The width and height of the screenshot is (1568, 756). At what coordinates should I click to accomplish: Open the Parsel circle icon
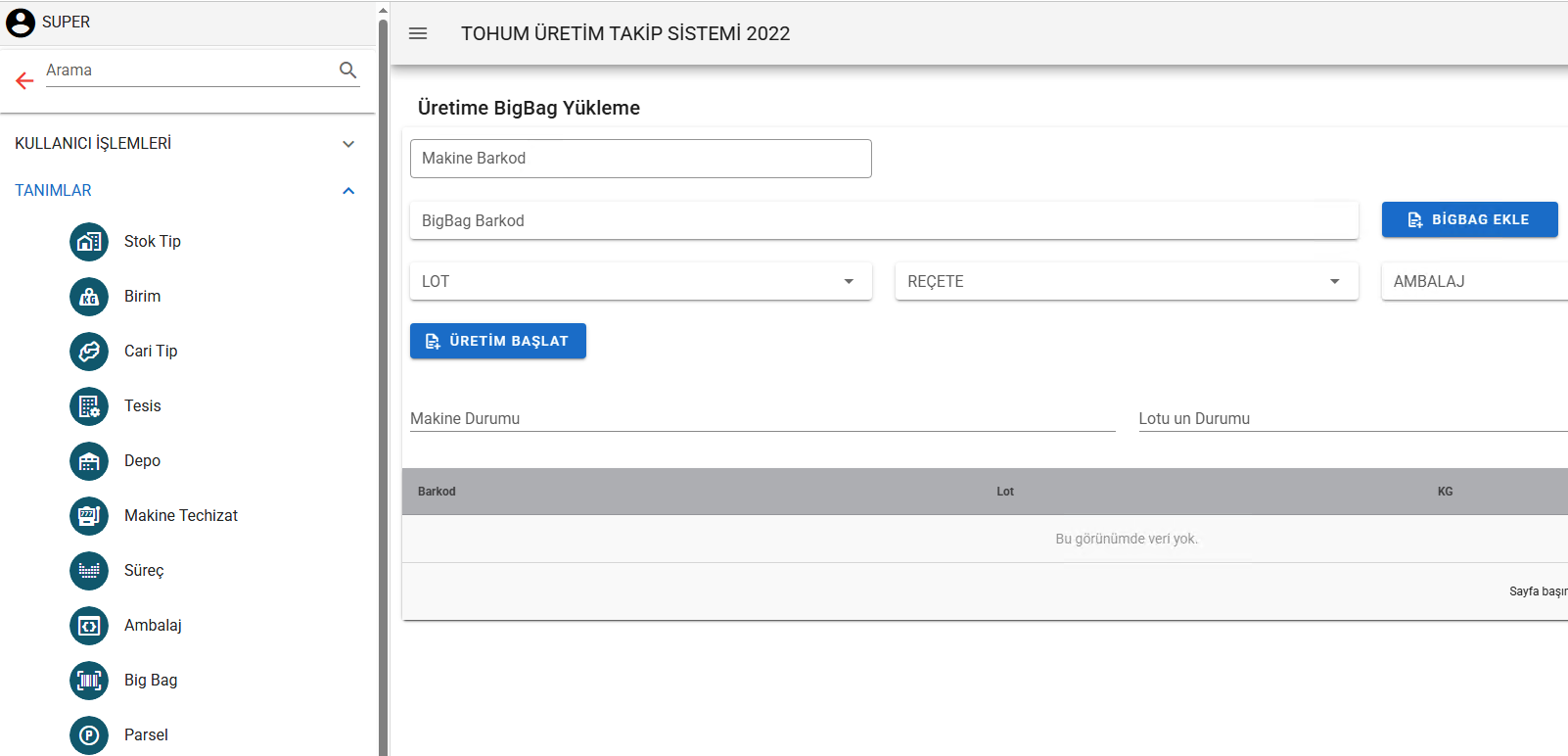[x=89, y=734]
